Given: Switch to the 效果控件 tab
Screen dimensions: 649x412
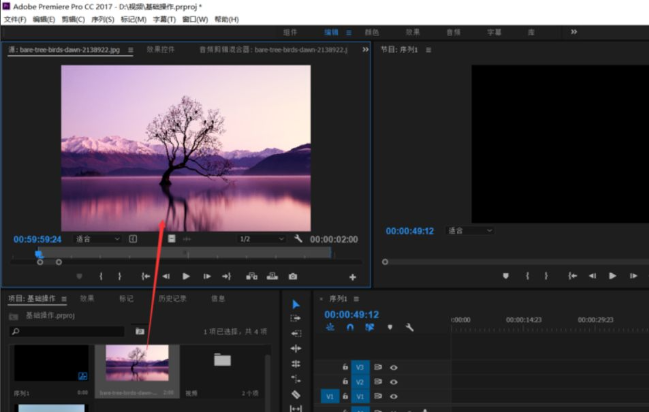Looking at the screenshot, I should [x=161, y=49].
